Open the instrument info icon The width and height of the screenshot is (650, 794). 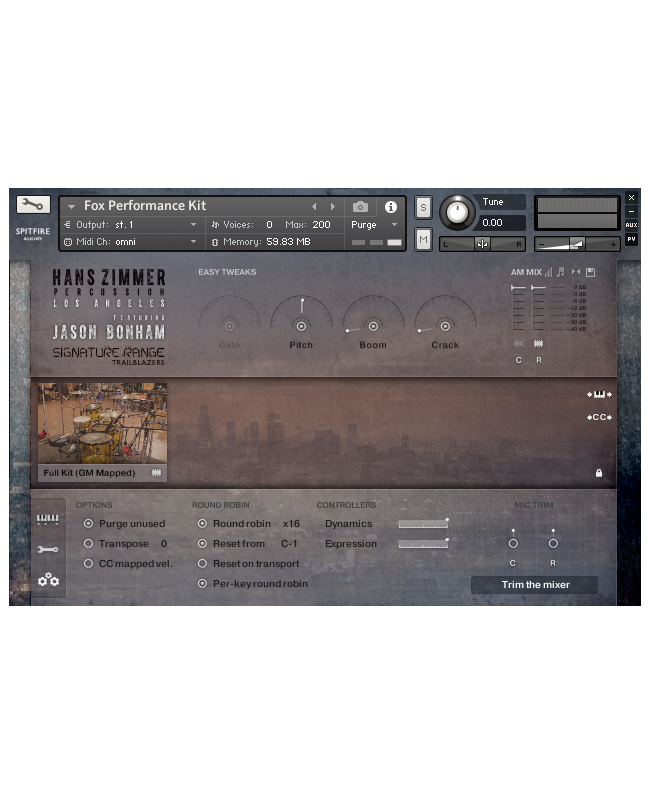[x=390, y=207]
